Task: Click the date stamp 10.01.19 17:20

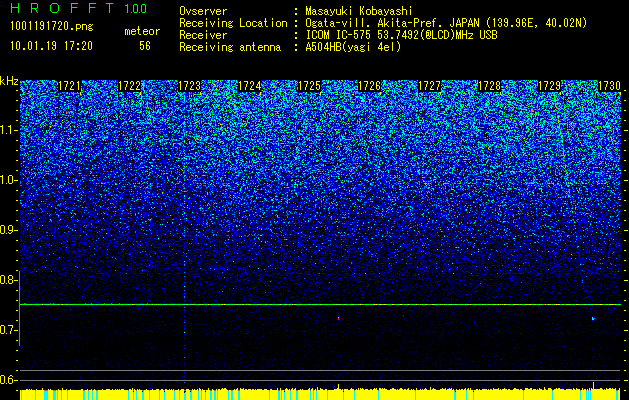Action: coord(51,46)
